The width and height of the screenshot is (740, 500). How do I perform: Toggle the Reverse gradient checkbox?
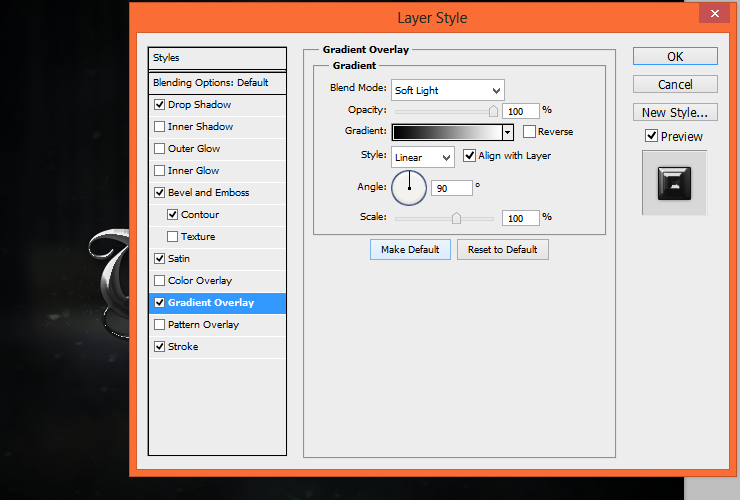[x=529, y=132]
